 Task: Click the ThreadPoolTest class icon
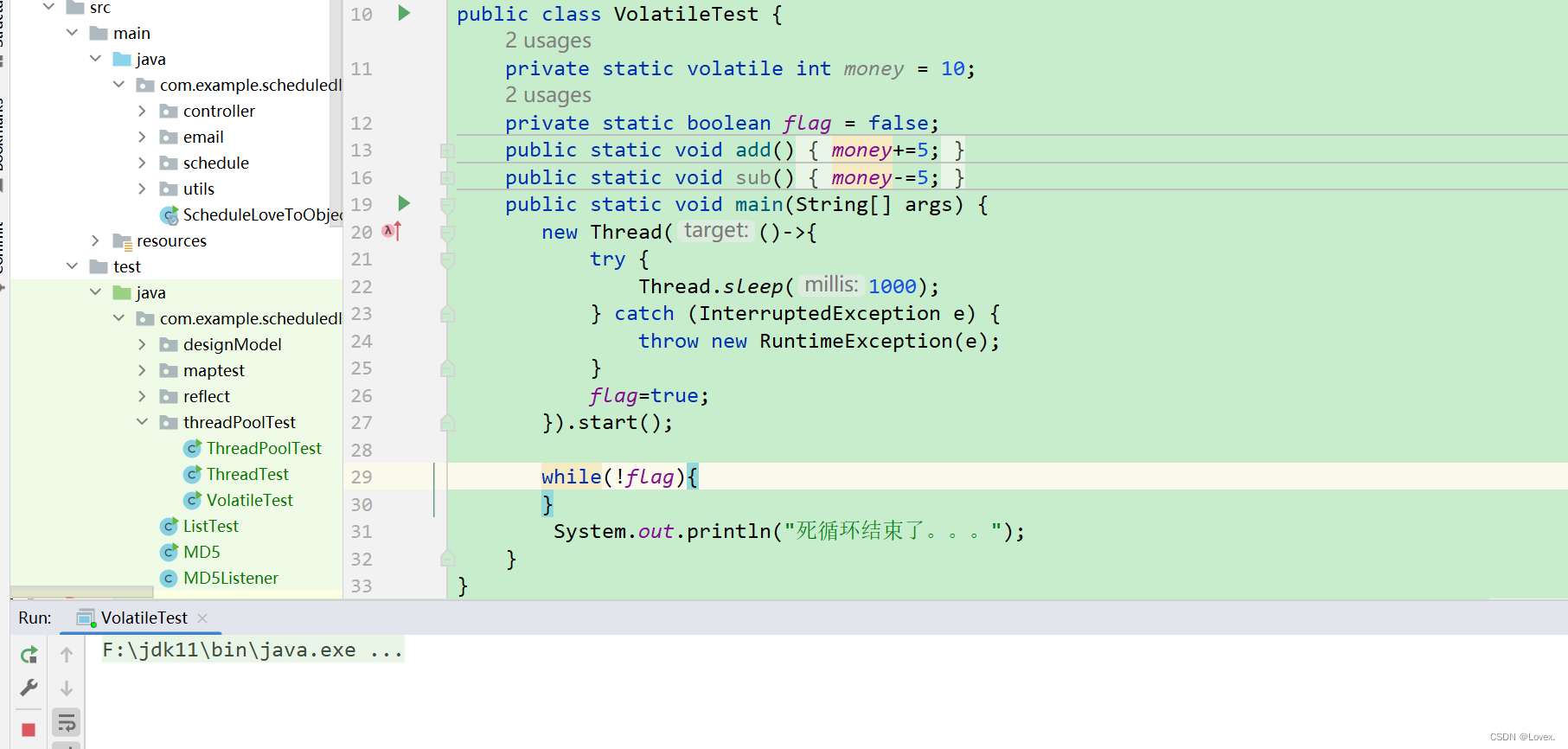[193, 448]
